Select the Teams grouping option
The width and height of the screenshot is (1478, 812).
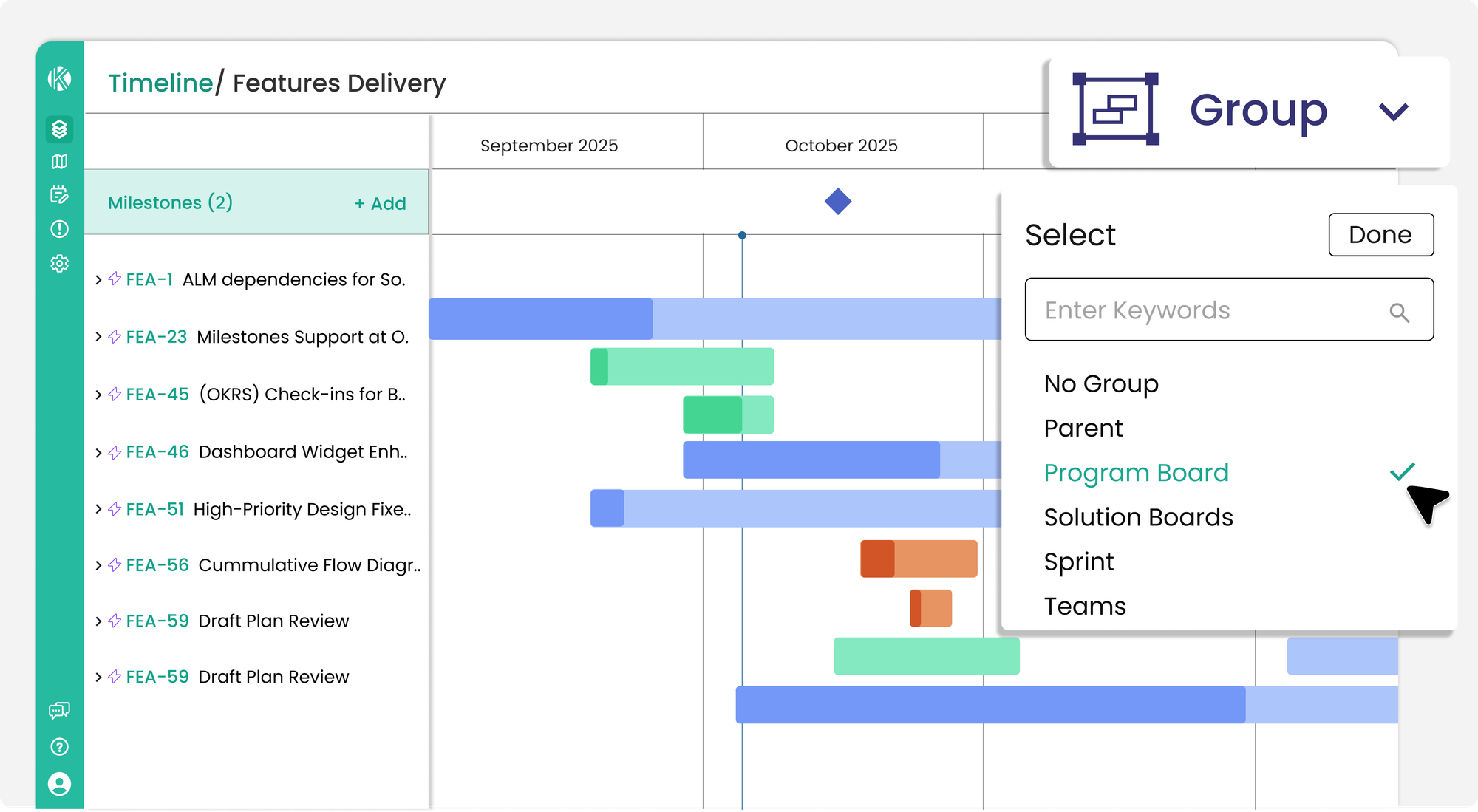(1085, 606)
